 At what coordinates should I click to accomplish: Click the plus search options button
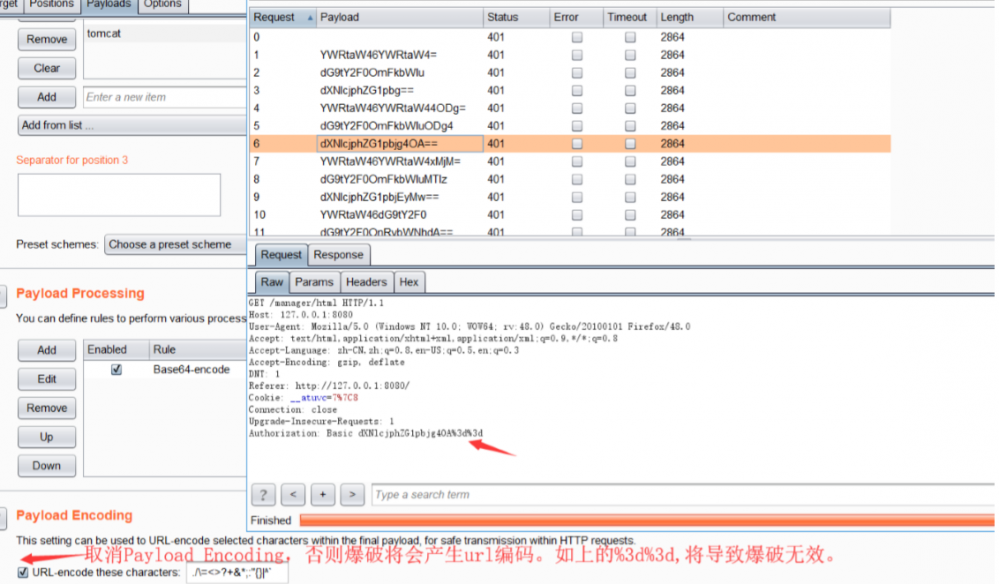(x=322, y=494)
